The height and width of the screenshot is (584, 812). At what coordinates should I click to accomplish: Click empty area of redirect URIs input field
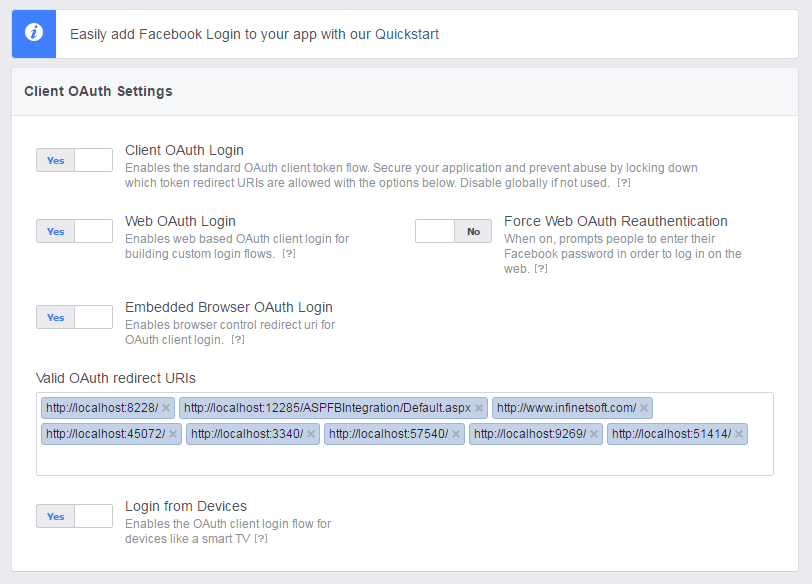point(405,460)
